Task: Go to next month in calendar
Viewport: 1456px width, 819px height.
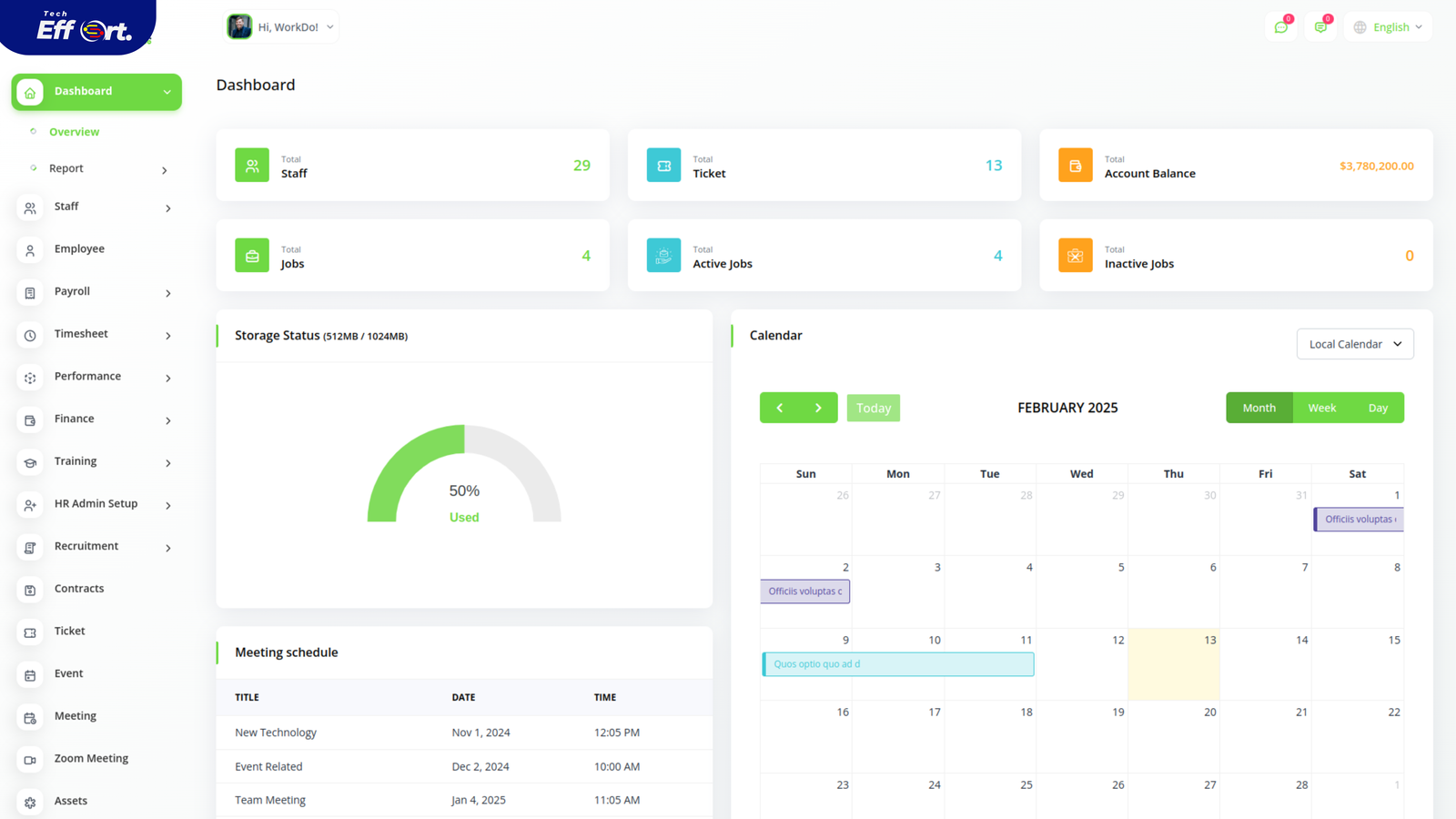Action: coord(818,408)
